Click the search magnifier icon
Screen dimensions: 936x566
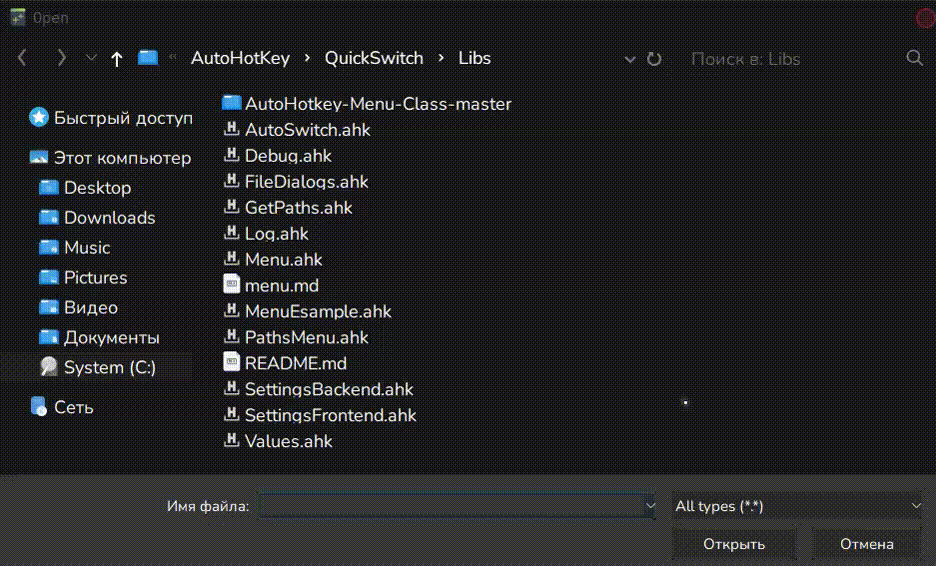pyautogui.click(x=914, y=58)
